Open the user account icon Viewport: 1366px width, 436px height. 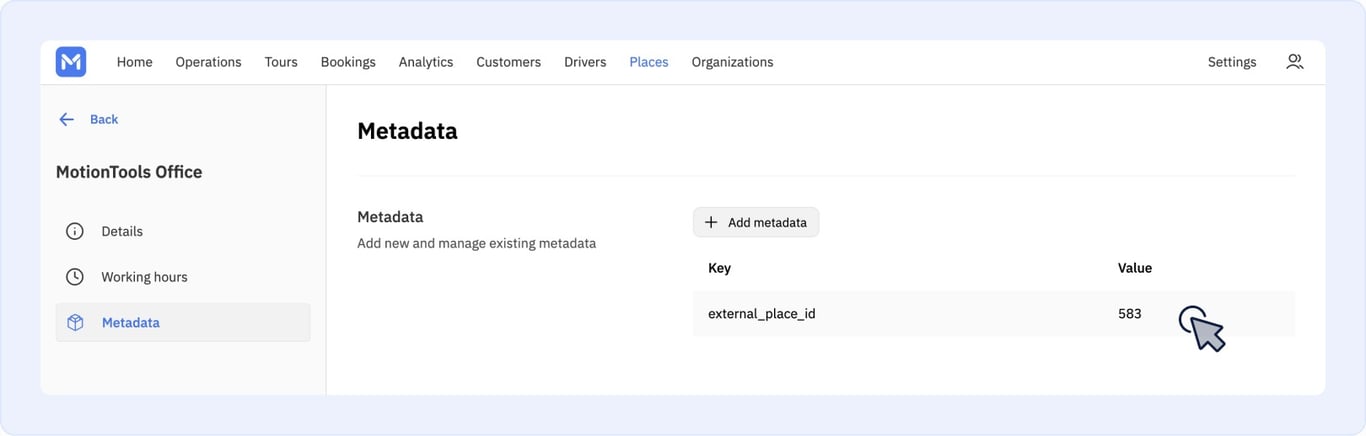[x=1295, y=62]
